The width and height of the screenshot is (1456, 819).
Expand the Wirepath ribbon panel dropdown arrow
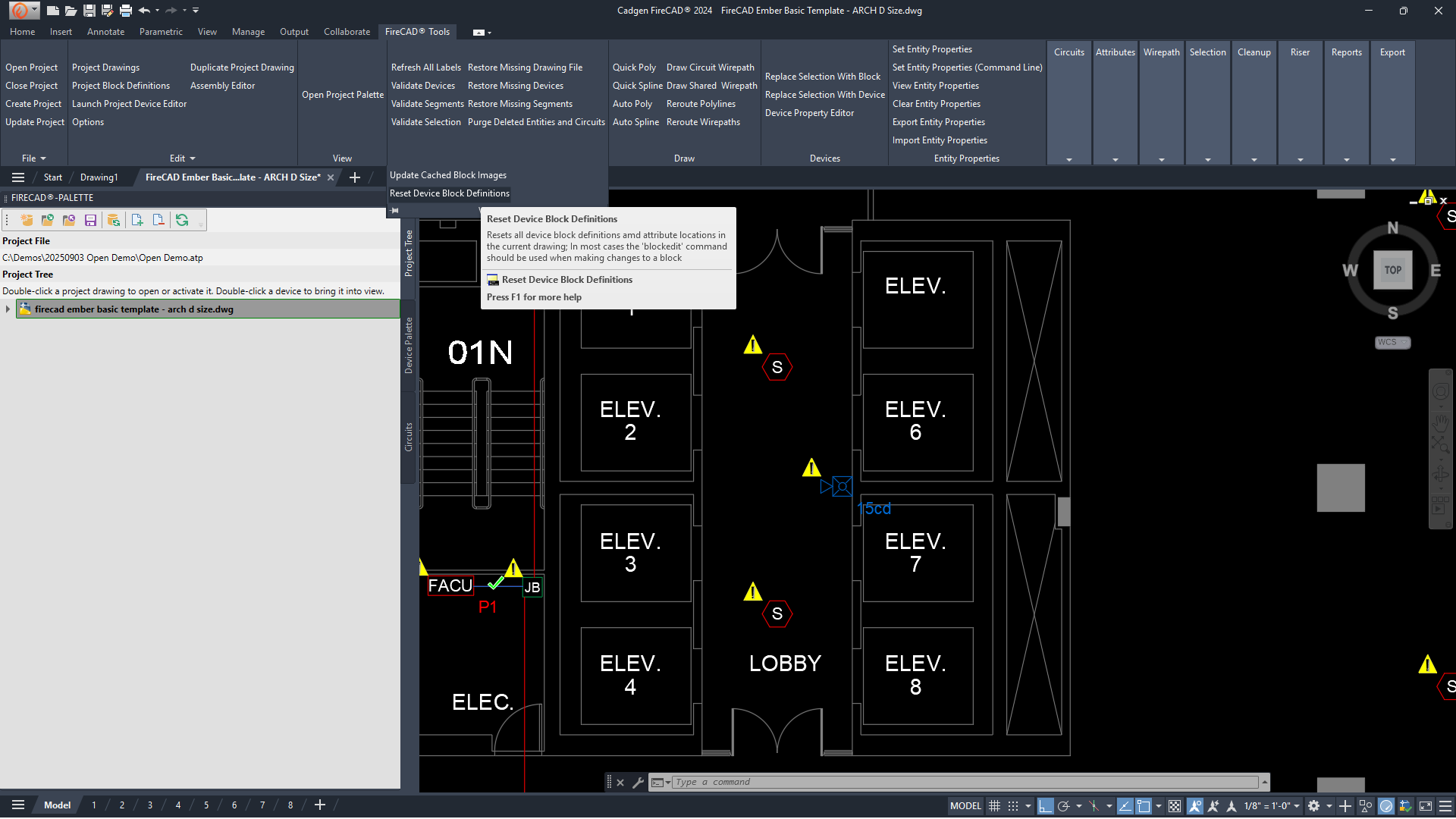click(1162, 160)
